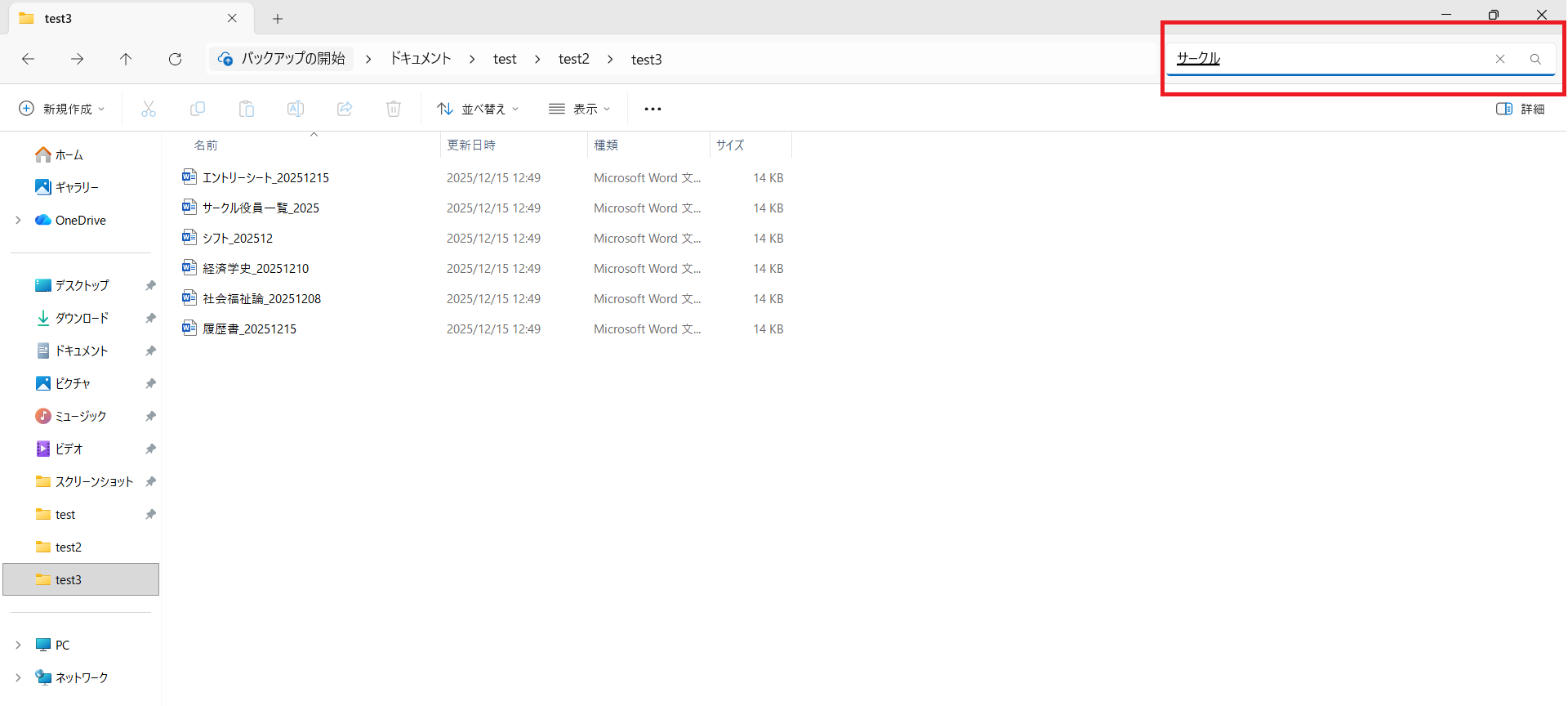Click バックアップの開始 button
This screenshot has width=1568, height=706.
point(282,59)
